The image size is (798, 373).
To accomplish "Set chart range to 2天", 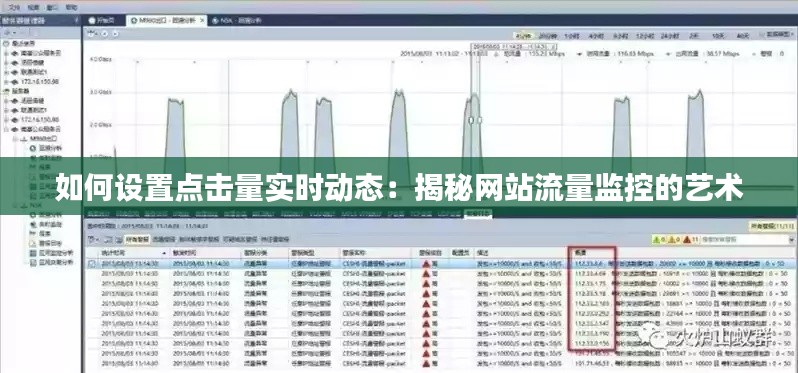I will coord(694,36).
